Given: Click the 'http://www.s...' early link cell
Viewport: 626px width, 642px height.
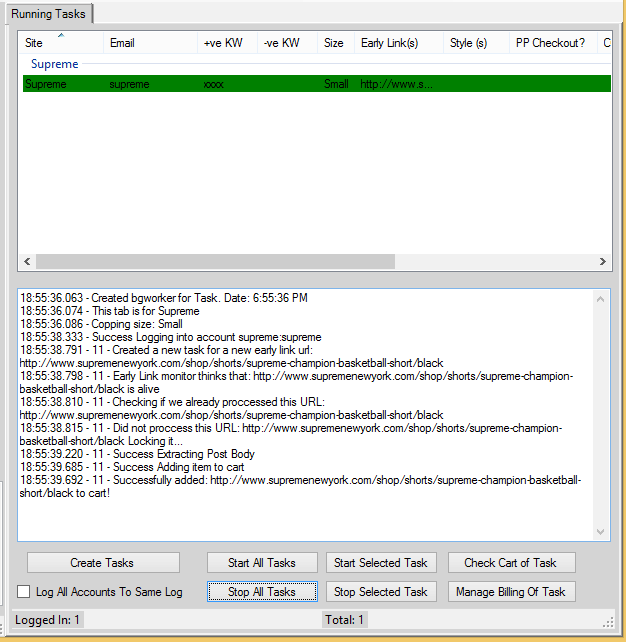Looking at the screenshot, I should pyautogui.click(x=396, y=84).
